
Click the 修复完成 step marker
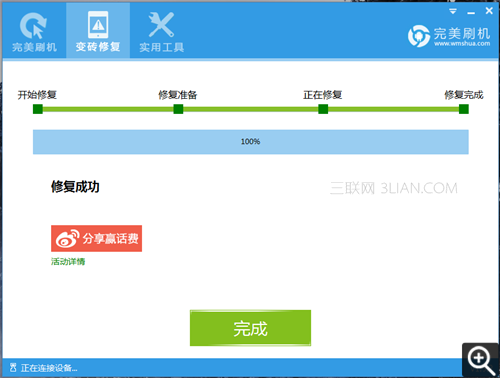click(x=464, y=109)
